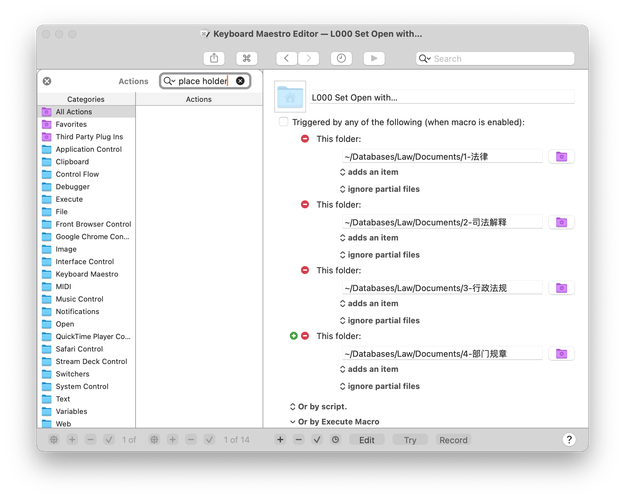This screenshot has height=500, width=625.
Task: Click the macro folder icon thumbnail
Action: point(290,96)
